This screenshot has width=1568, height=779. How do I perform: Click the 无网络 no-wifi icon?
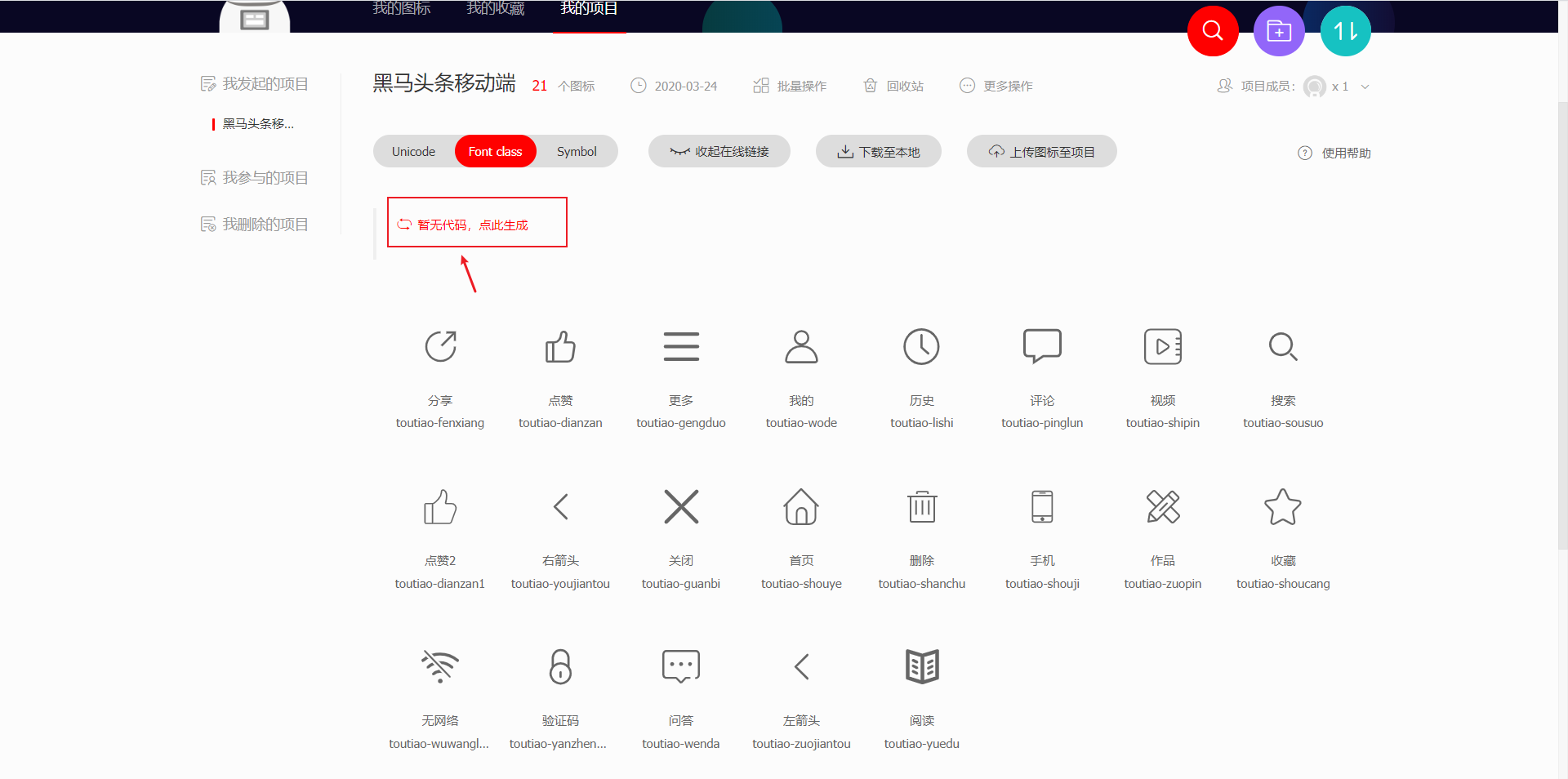click(440, 667)
